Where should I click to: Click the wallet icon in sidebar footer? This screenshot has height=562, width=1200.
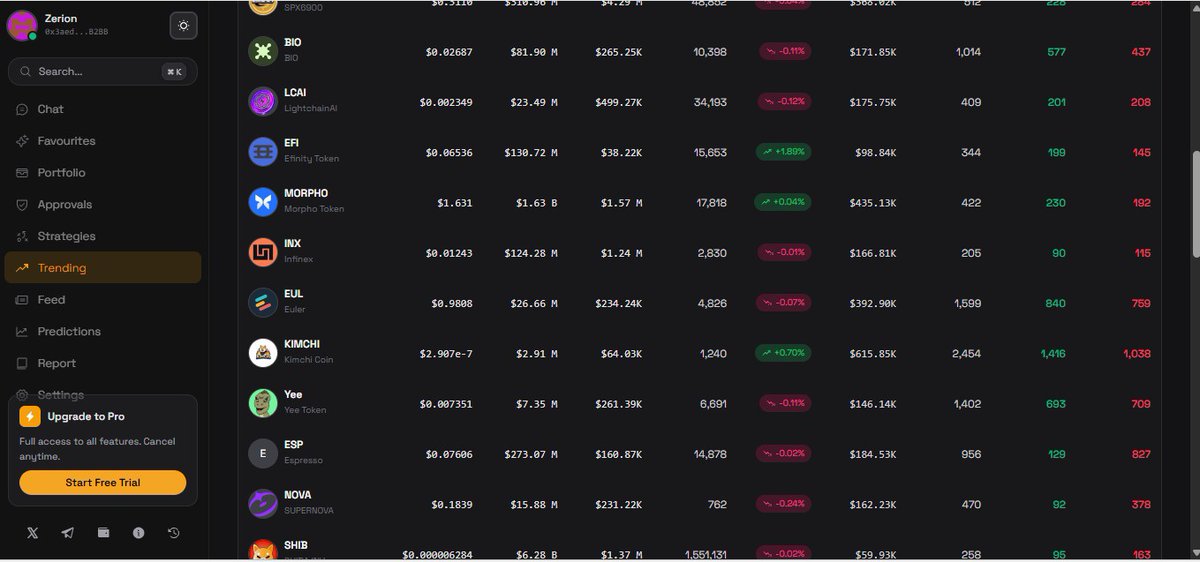point(103,533)
